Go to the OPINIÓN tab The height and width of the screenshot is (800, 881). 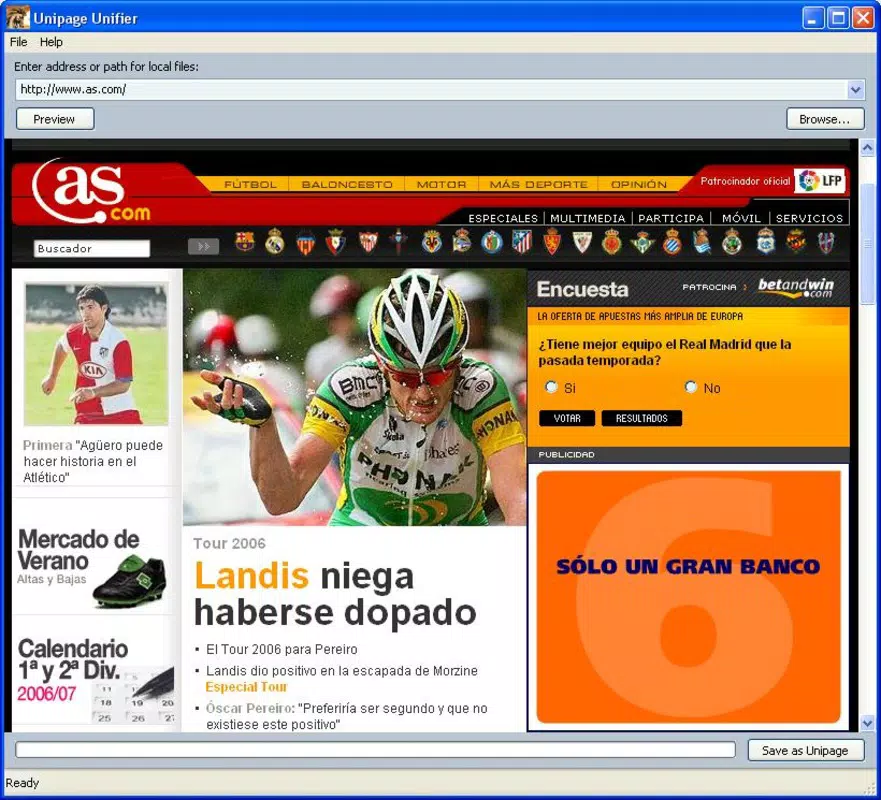click(639, 184)
